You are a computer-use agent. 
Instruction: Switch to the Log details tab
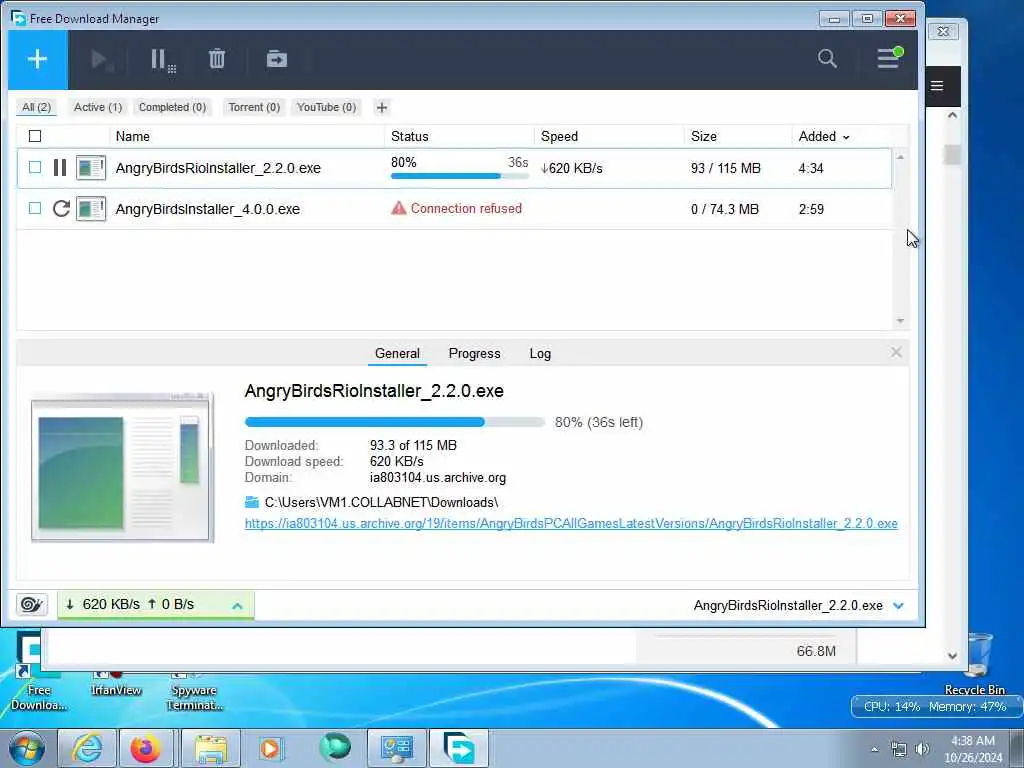pyautogui.click(x=540, y=353)
